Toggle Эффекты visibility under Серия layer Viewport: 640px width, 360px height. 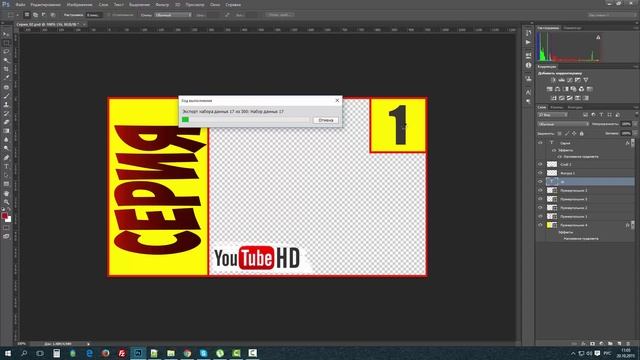point(554,150)
